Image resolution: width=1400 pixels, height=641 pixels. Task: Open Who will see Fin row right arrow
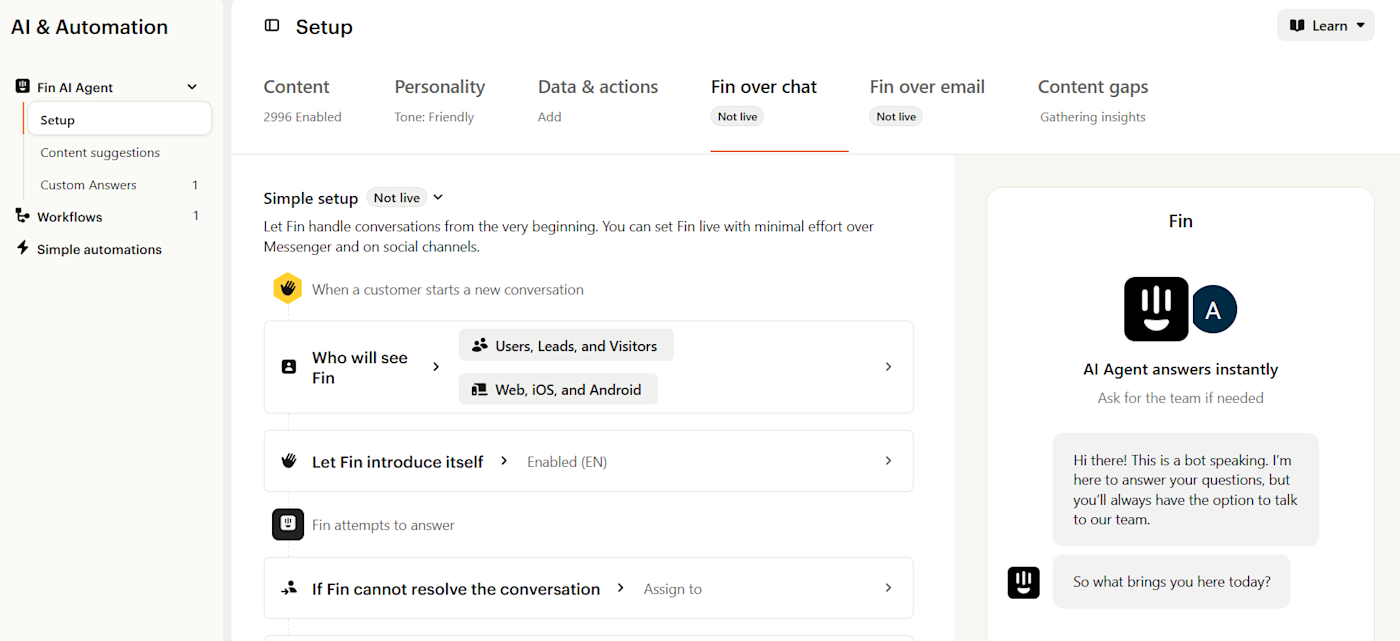tap(888, 367)
